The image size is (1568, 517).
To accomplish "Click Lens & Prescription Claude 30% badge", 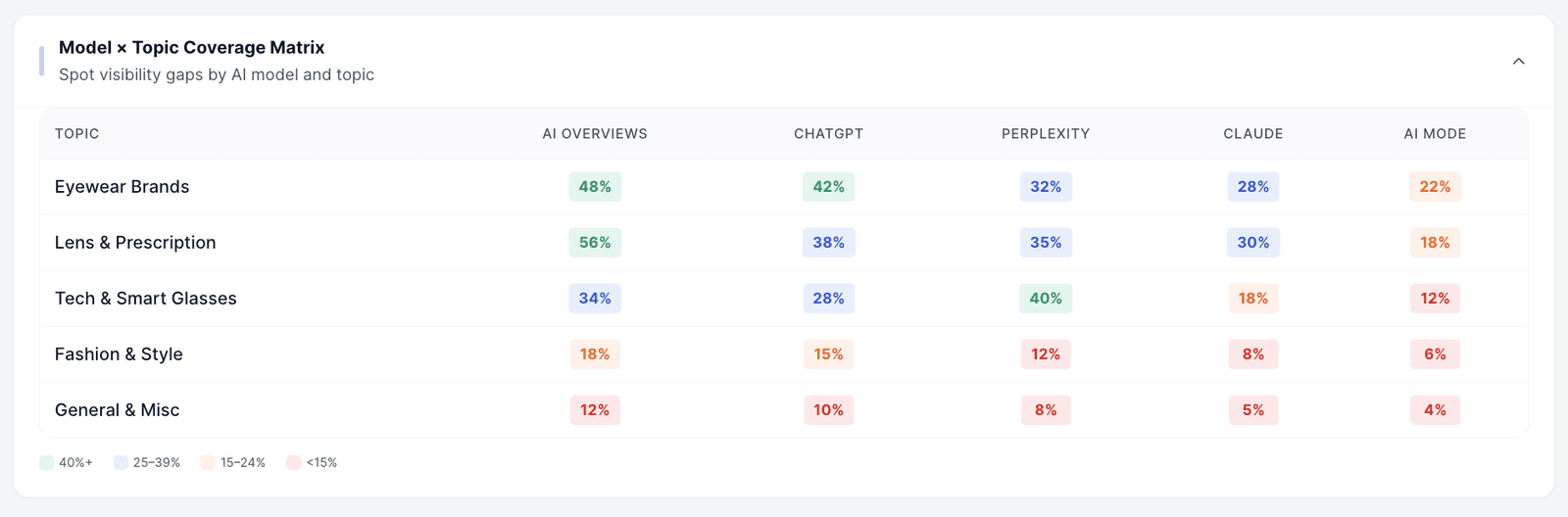I will (1253, 243).
